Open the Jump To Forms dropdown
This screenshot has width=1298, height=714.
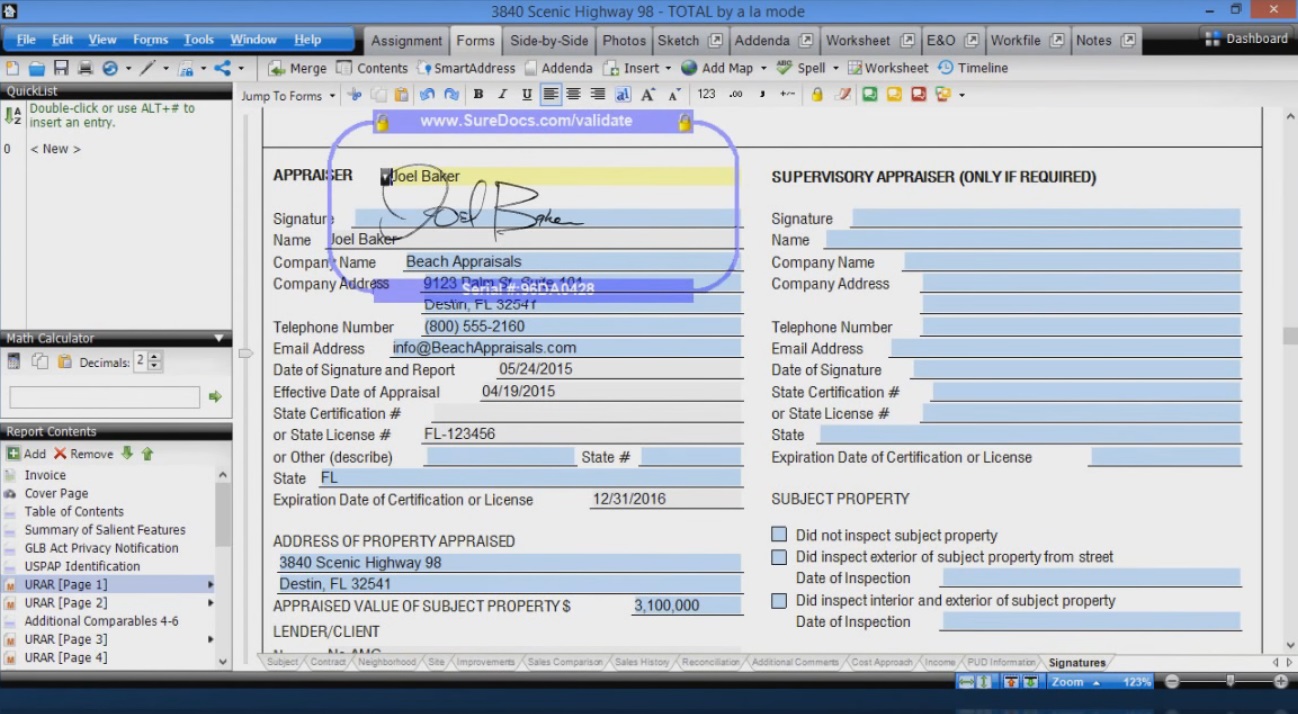click(330, 96)
